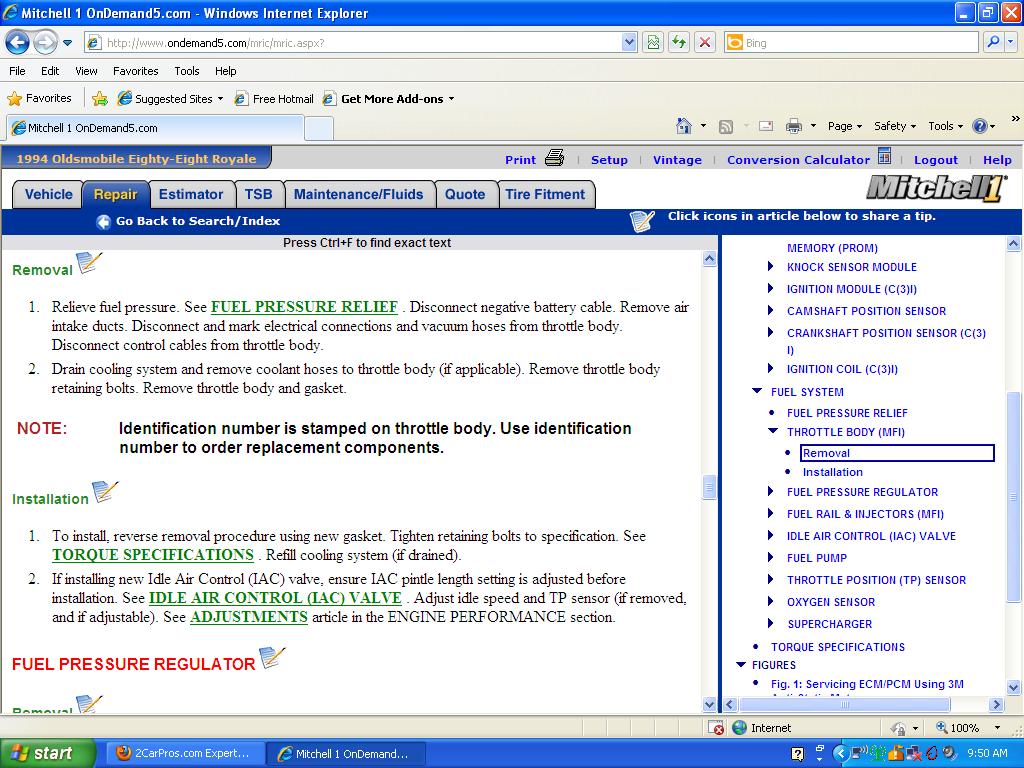Click the IE Help question mark icon
This screenshot has height=768, width=1024.
point(980,126)
